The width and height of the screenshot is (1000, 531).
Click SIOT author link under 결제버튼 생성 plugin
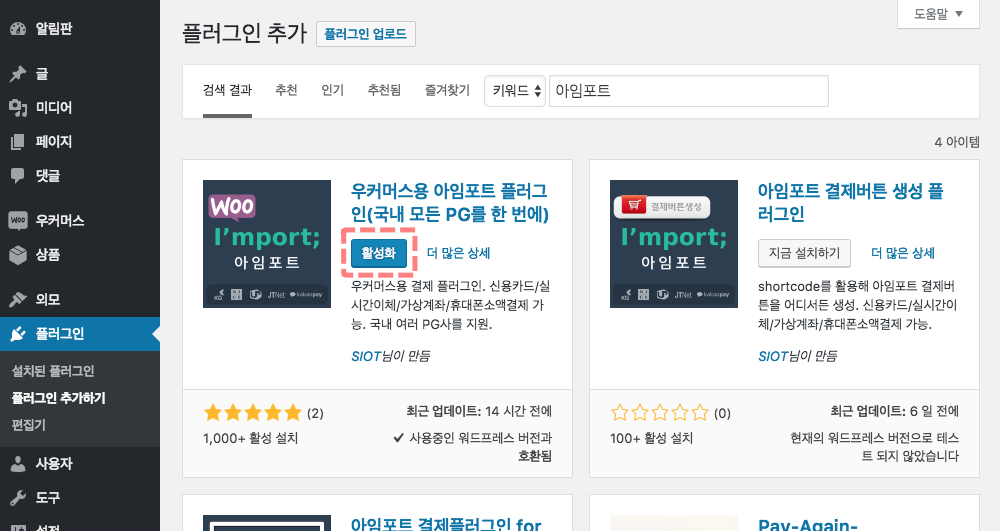click(773, 356)
